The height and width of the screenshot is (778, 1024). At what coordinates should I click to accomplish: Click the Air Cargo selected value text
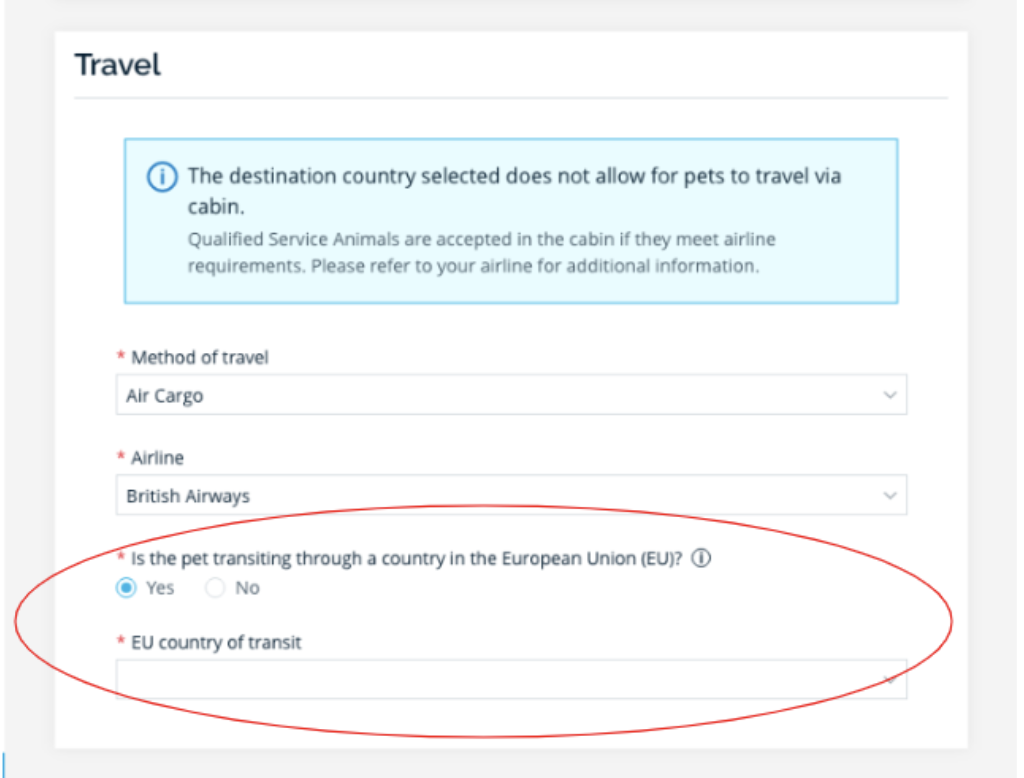pyautogui.click(x=165, y=396)
